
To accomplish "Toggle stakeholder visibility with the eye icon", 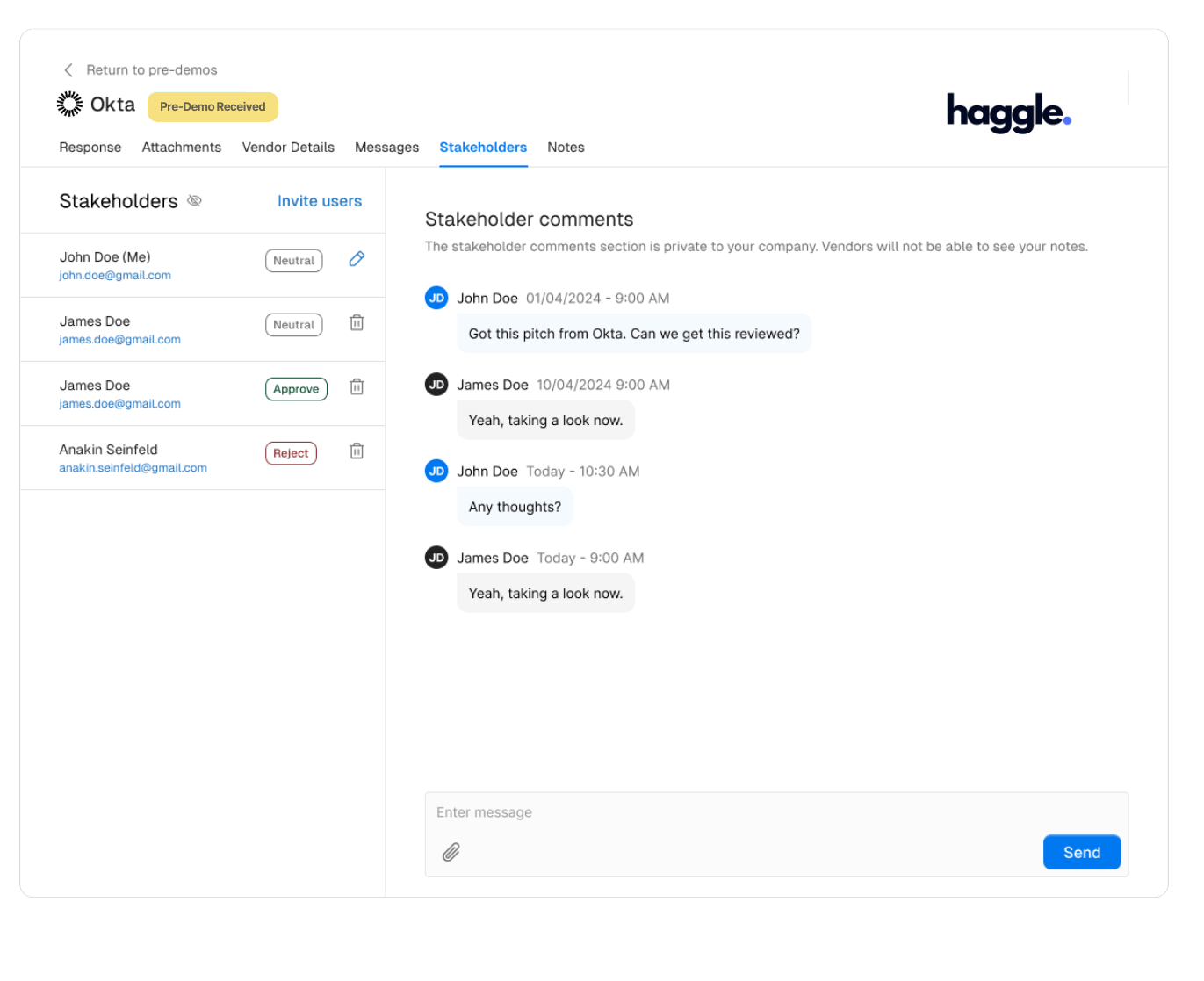I will pyautogui.click(x=194, y=200).
